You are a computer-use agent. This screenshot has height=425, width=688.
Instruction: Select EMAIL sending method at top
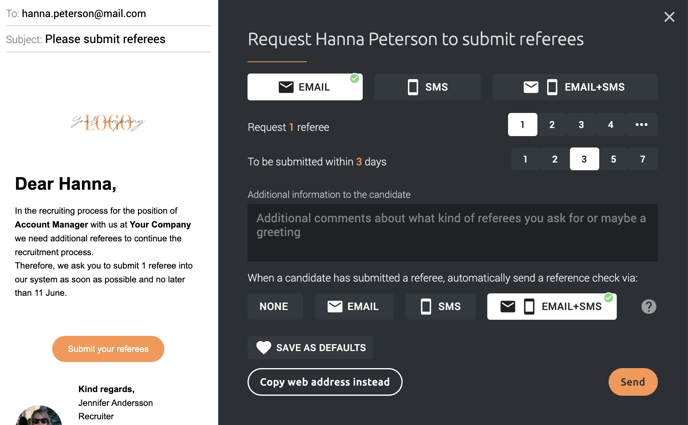[x=305, y=87]
